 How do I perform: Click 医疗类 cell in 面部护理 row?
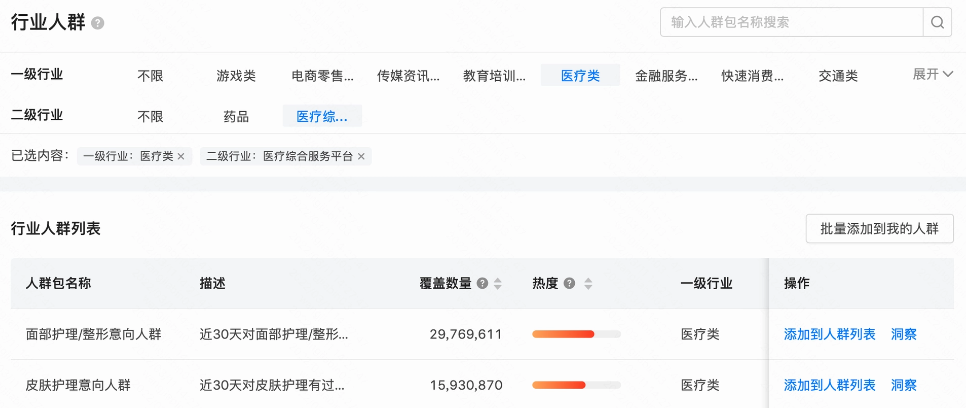(x=700, y=335)
